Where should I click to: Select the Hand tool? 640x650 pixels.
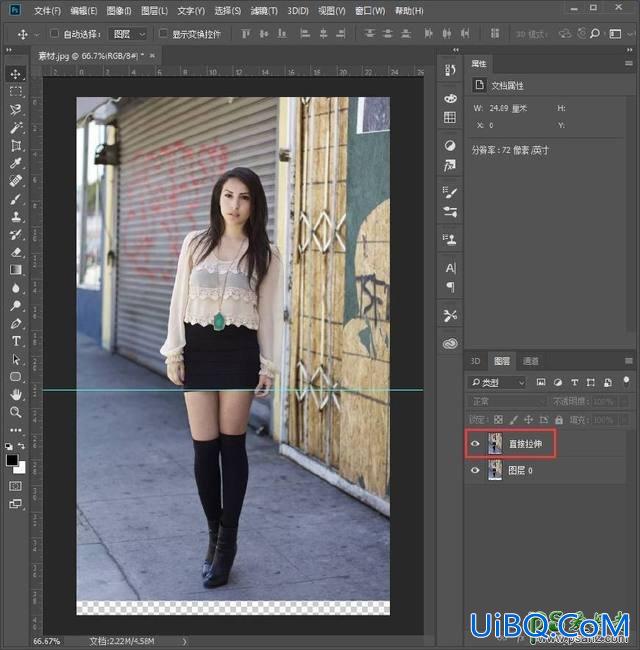pos(16,394)
